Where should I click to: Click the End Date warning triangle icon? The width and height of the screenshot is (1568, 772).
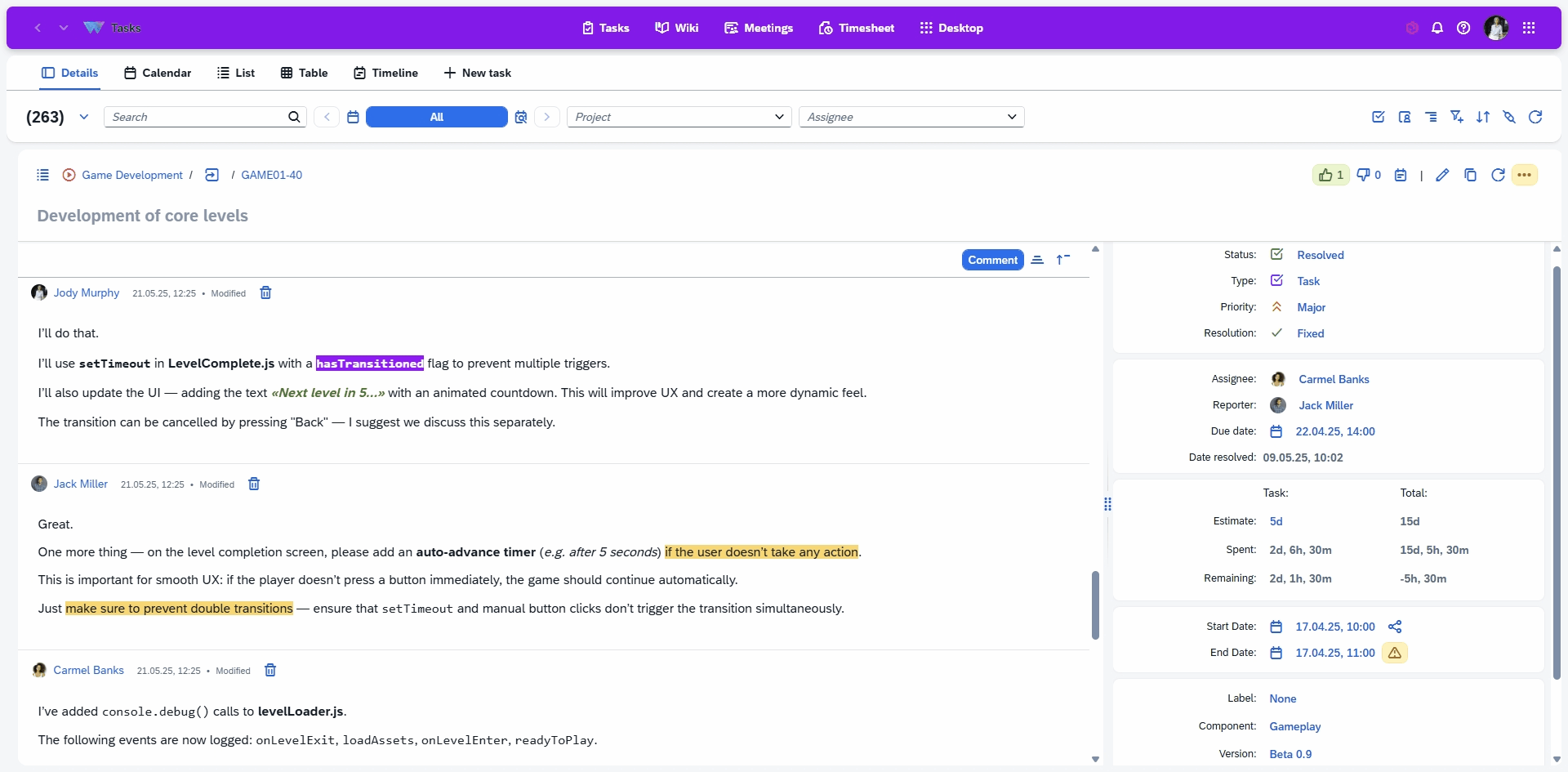point(1395,653)
